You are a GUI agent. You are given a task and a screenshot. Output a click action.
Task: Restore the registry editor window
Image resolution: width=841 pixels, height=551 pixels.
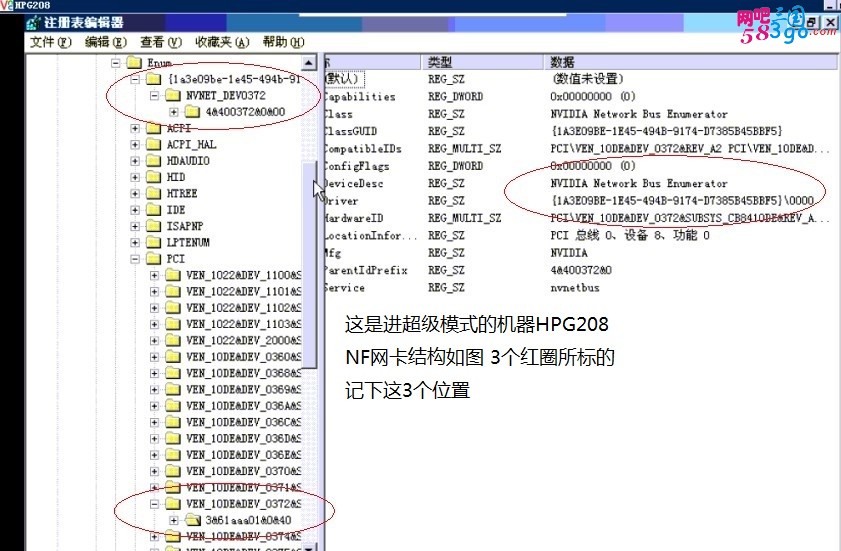pyautogui.click(x=811, y=23)
